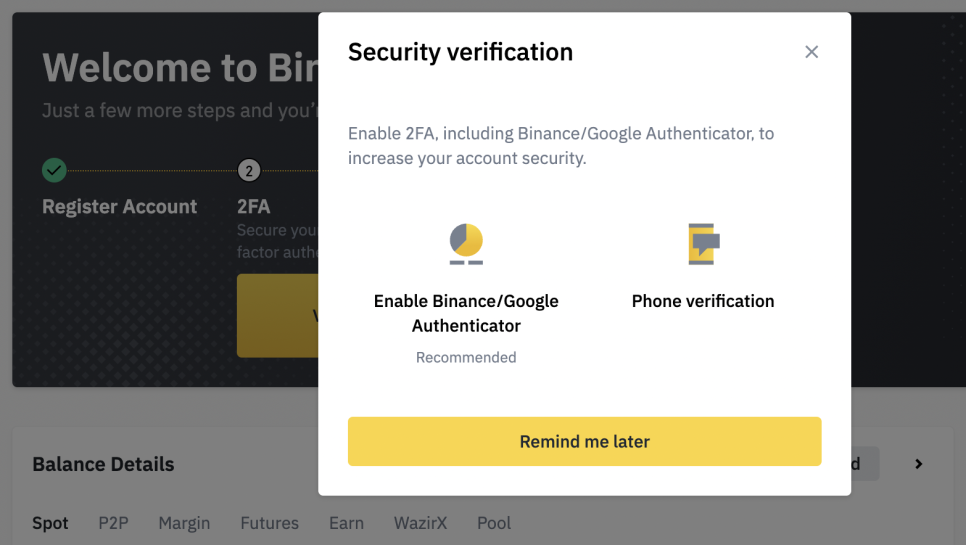Click the Recommended label under Authenticator

point(466,357)
